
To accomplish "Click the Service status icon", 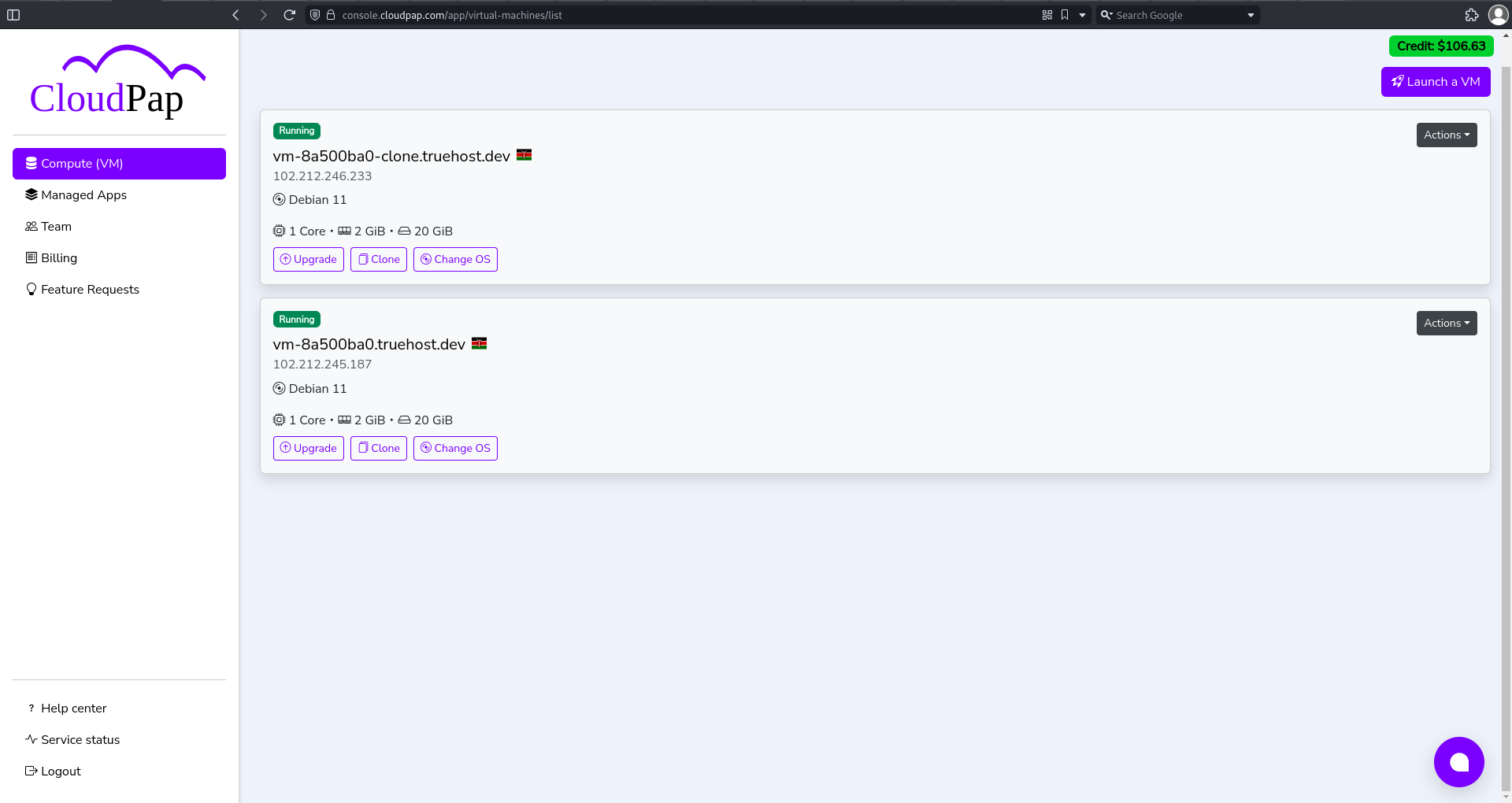I will pos(30,739).
